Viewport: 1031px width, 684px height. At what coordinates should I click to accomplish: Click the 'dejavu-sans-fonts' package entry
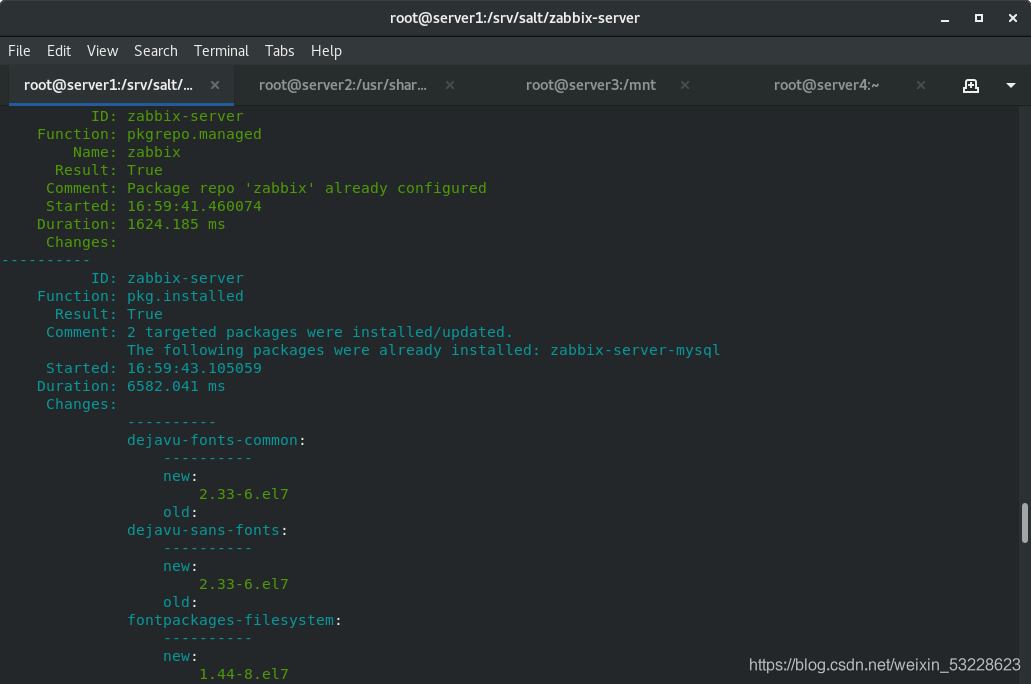click(203, 530)
